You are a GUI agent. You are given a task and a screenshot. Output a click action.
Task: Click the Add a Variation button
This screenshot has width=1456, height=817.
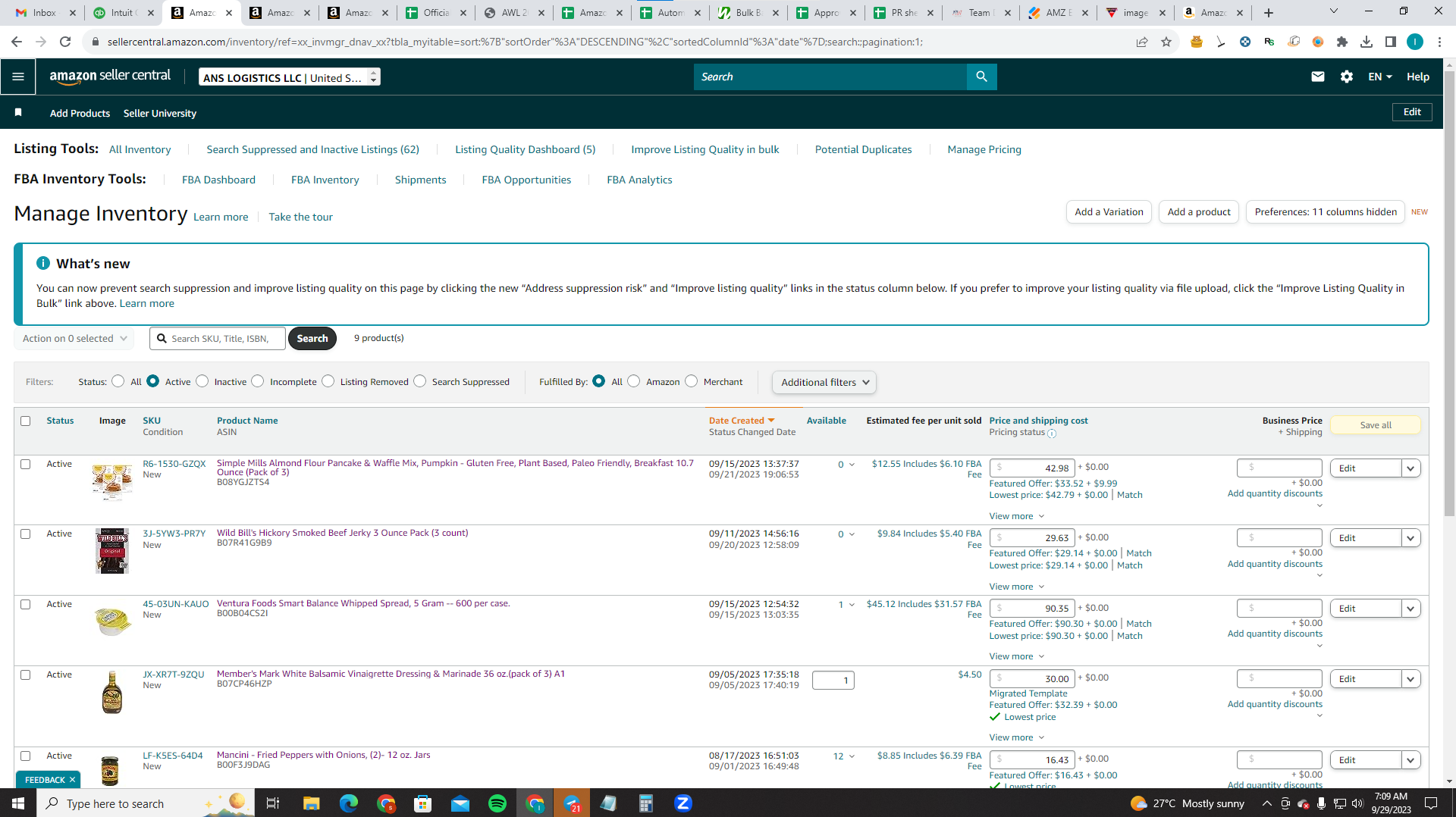(1109, 212)
